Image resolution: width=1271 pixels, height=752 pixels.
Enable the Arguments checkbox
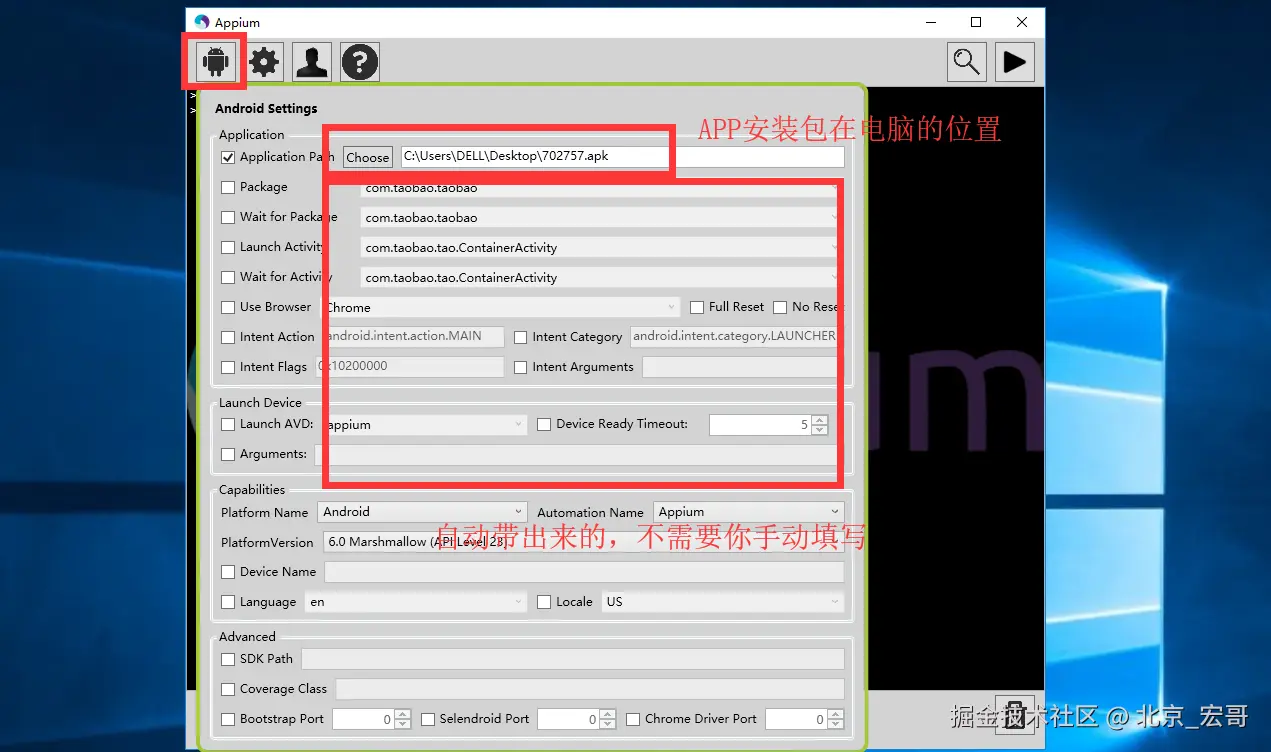pyautogui.click(x=228, y=454)
